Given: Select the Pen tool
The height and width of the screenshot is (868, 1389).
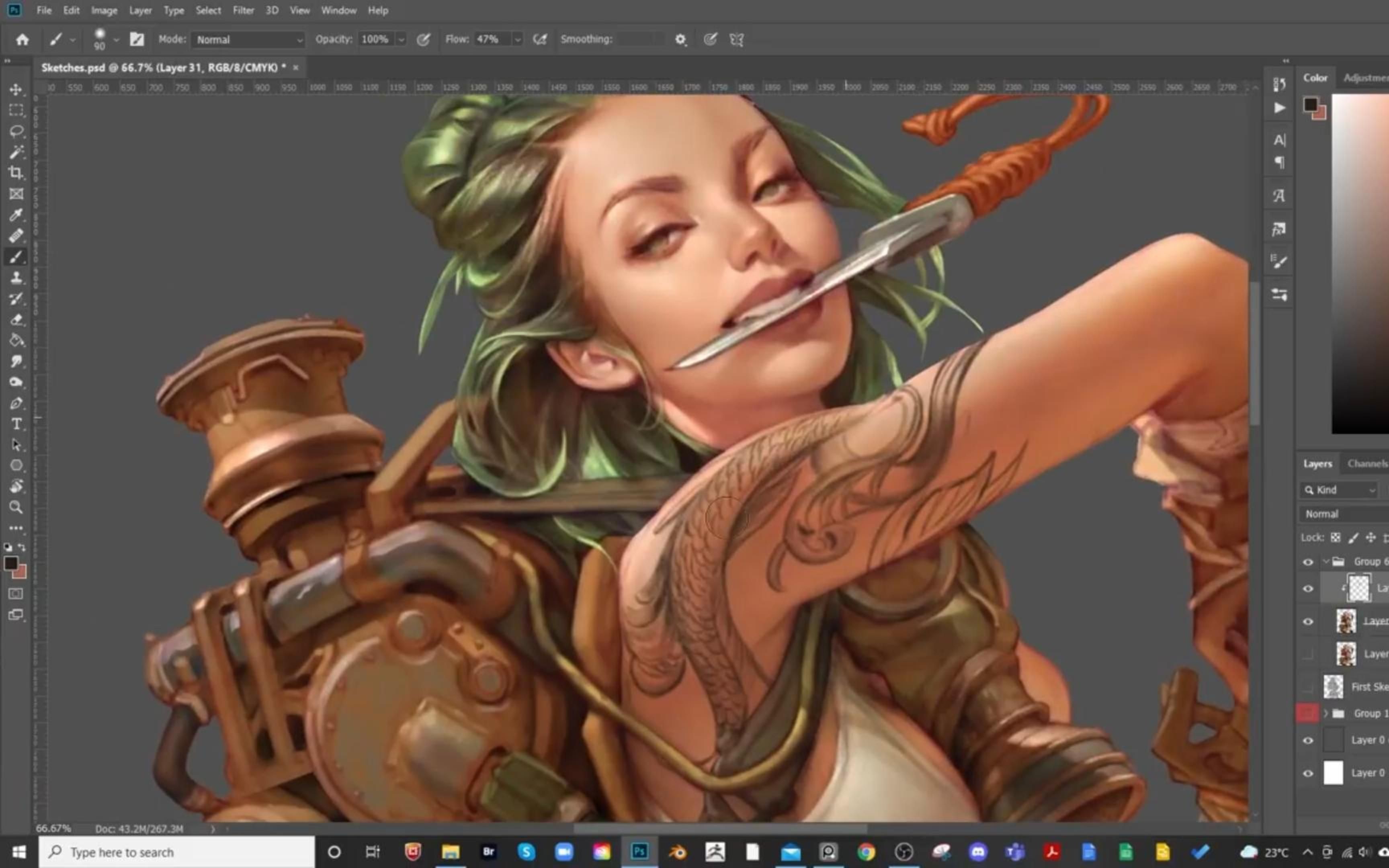Looking at the screenshot, I should [x=16, y=403].
